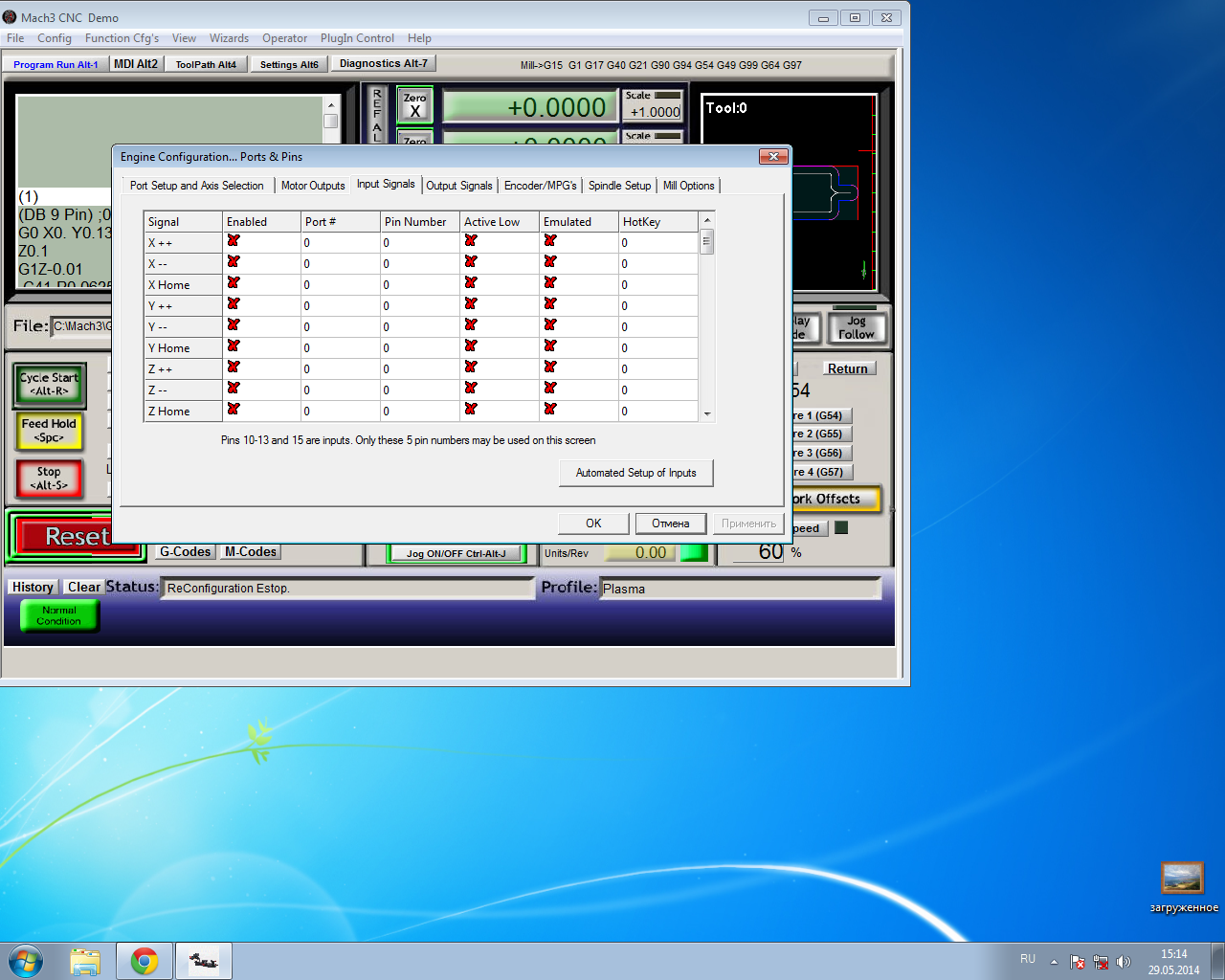This screenshot has height=980, width=1225.
Task: Click the RU language indicator
Action: [1028, 959]
